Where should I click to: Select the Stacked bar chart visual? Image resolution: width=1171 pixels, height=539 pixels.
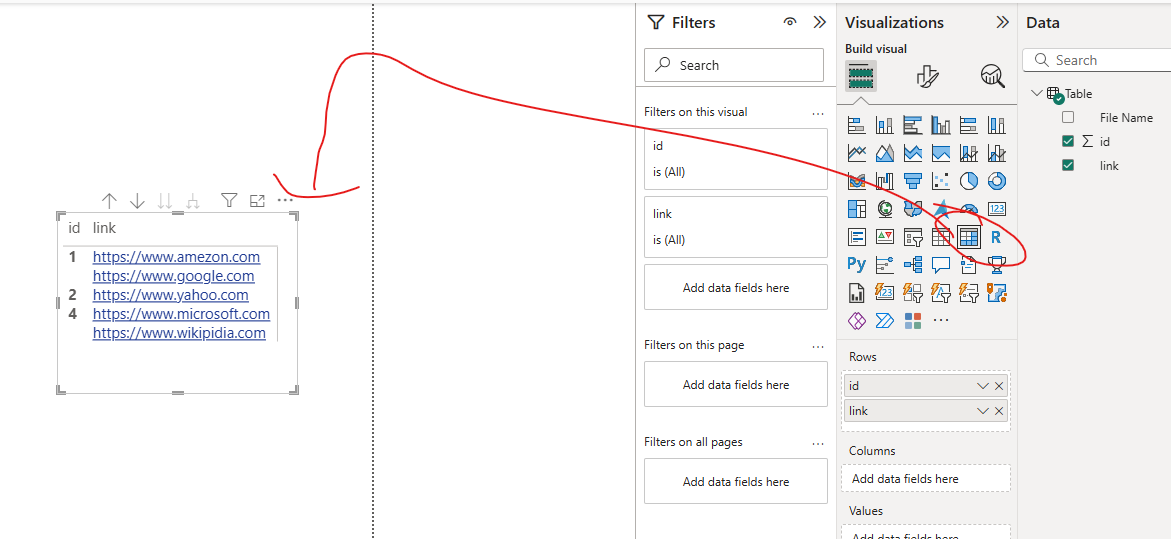pyautogui.click(x=857, y=125)
